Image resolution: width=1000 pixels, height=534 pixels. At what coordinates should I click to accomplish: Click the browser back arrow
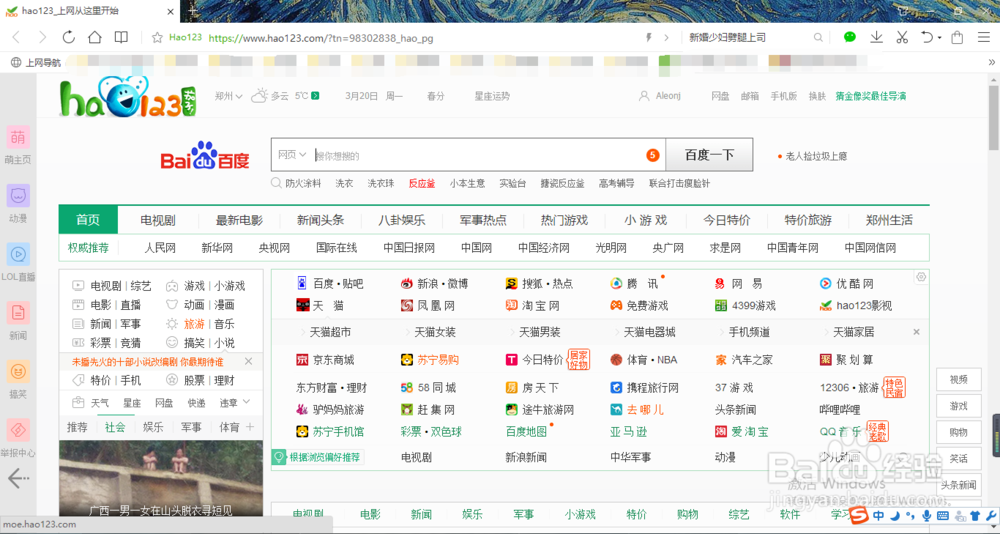click(17, 38)
